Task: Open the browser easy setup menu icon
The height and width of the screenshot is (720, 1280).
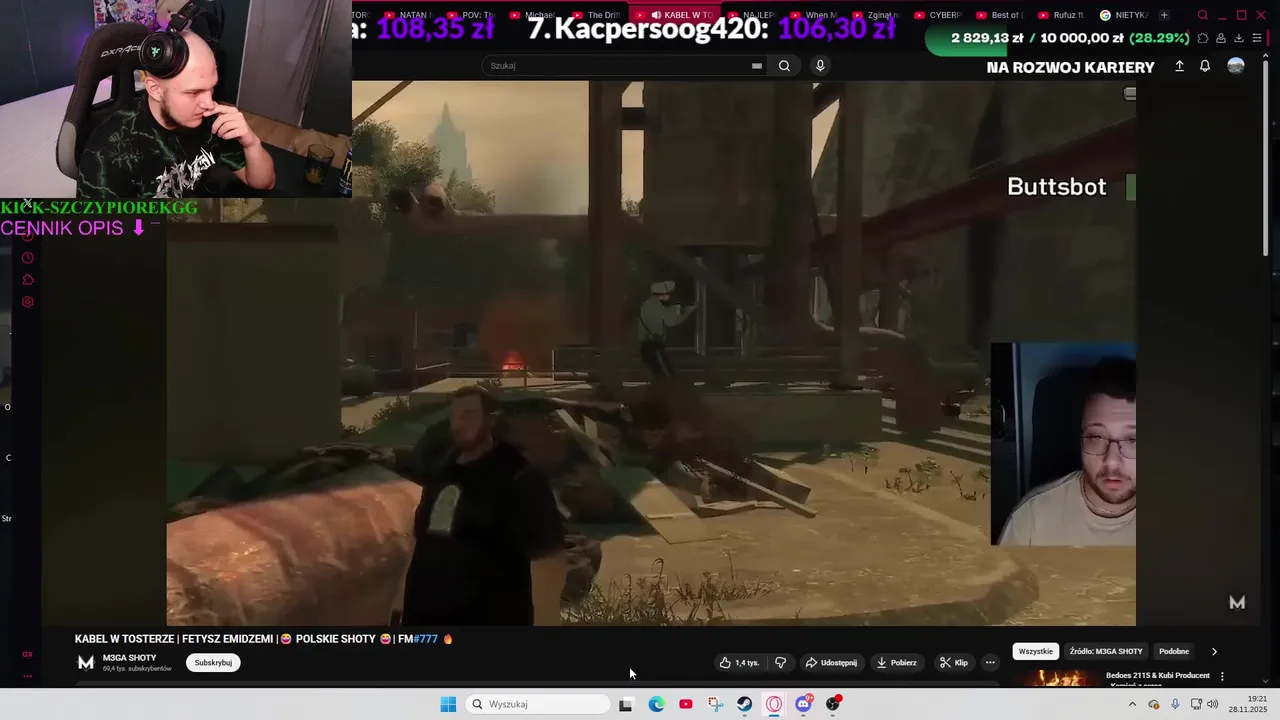Action: pos(1257,38)
